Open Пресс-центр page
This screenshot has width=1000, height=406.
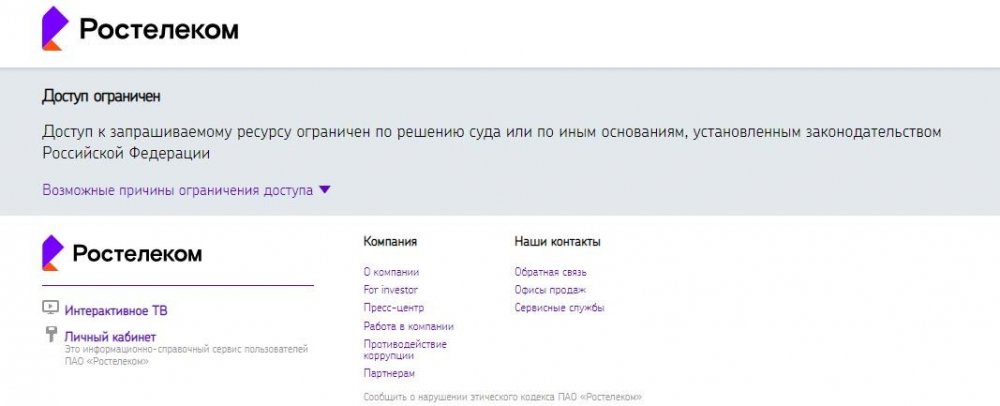[x=394, y=308]
